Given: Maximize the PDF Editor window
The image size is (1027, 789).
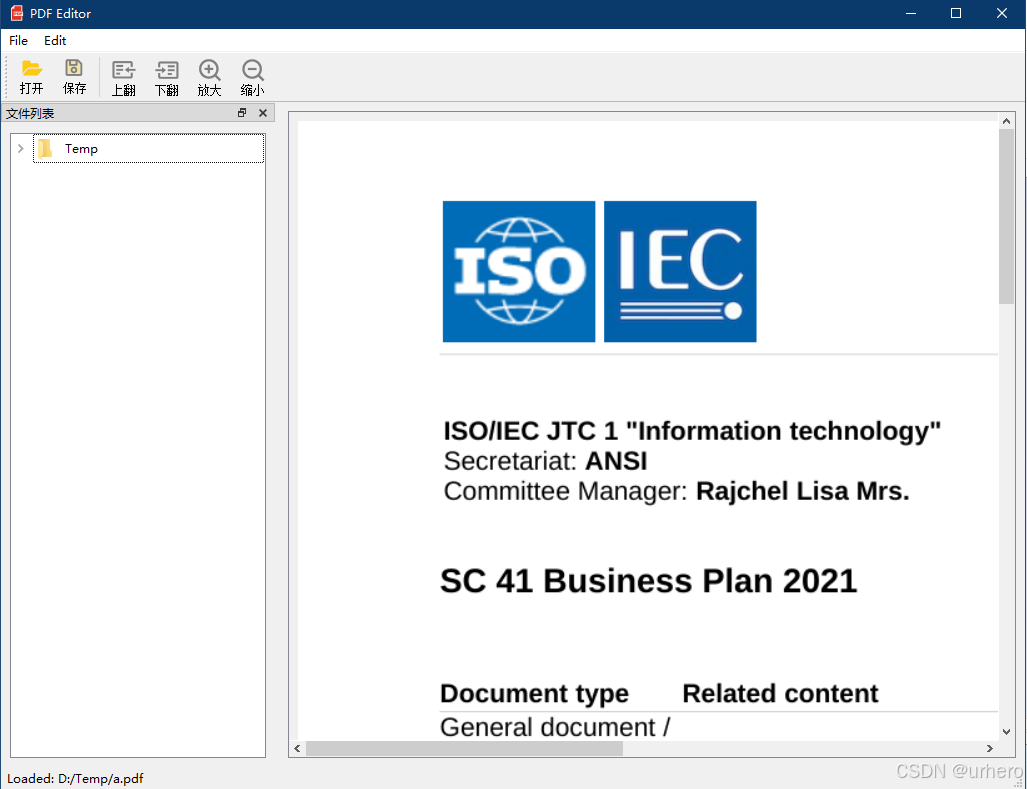Looking at the screenshot, I should click(x=956, y=13).
